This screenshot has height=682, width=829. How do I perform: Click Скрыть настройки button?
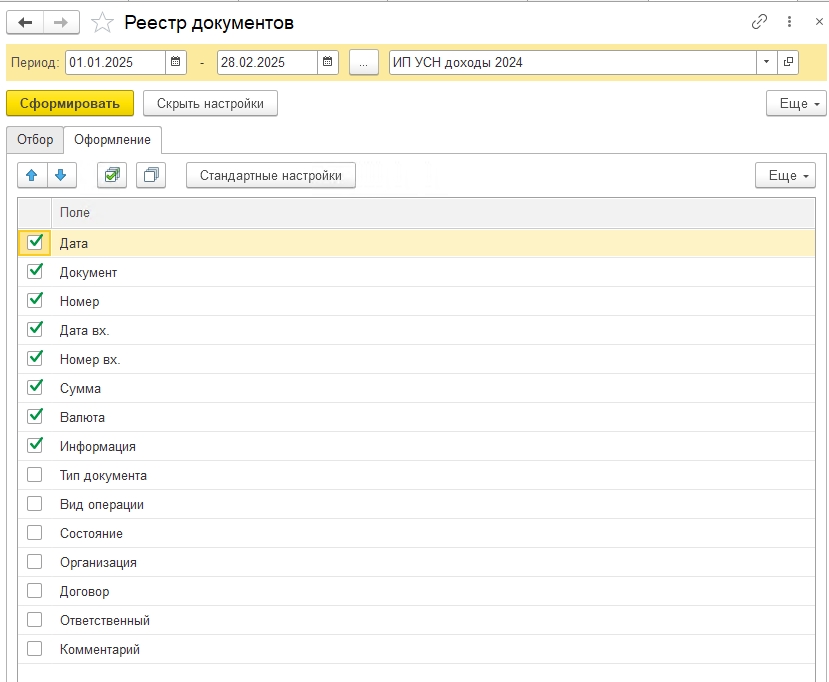point(210,103)
